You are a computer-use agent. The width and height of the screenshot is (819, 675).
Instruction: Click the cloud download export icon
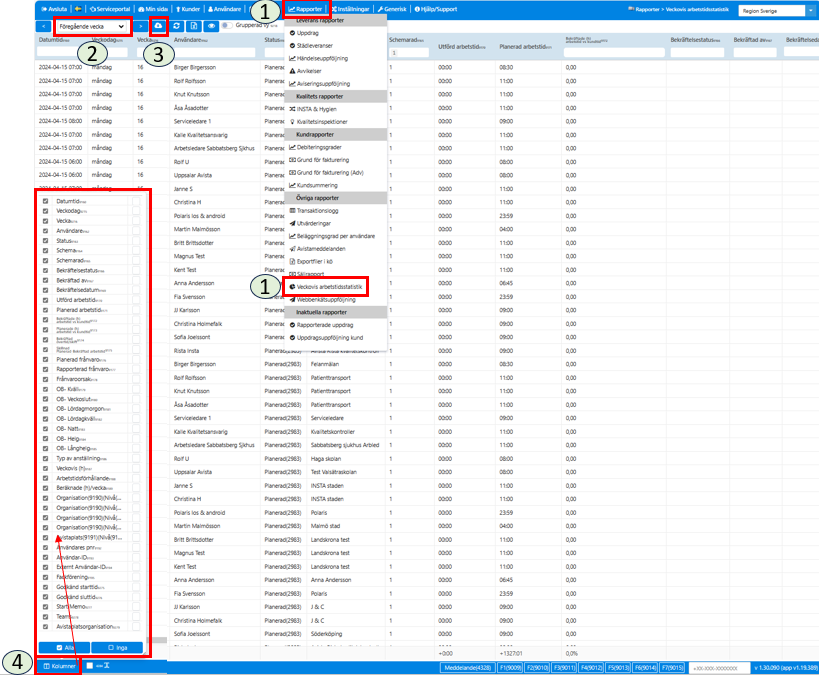click(158, 26)
